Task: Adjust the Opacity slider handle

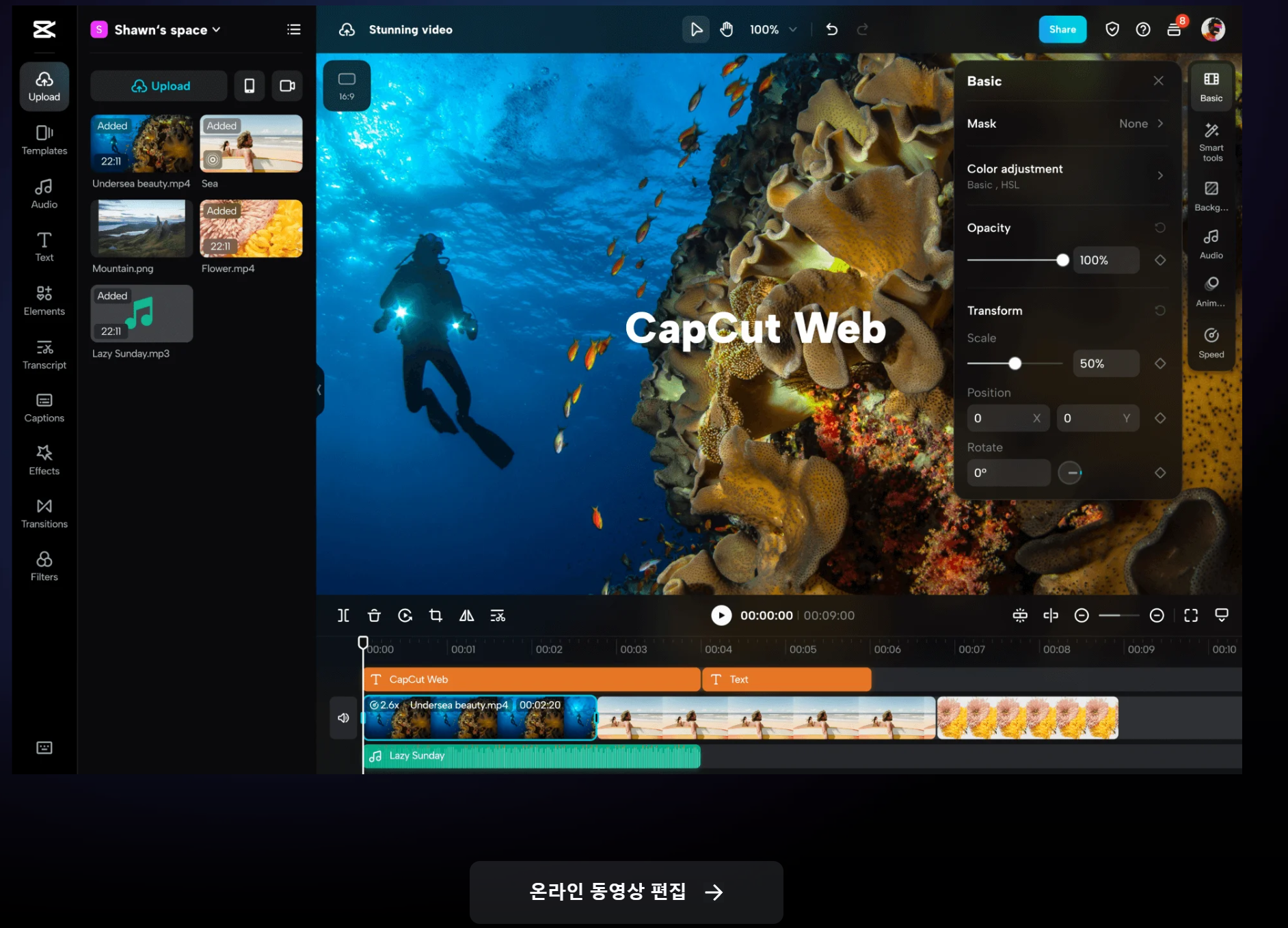Action: click(x=1062, y=260)
